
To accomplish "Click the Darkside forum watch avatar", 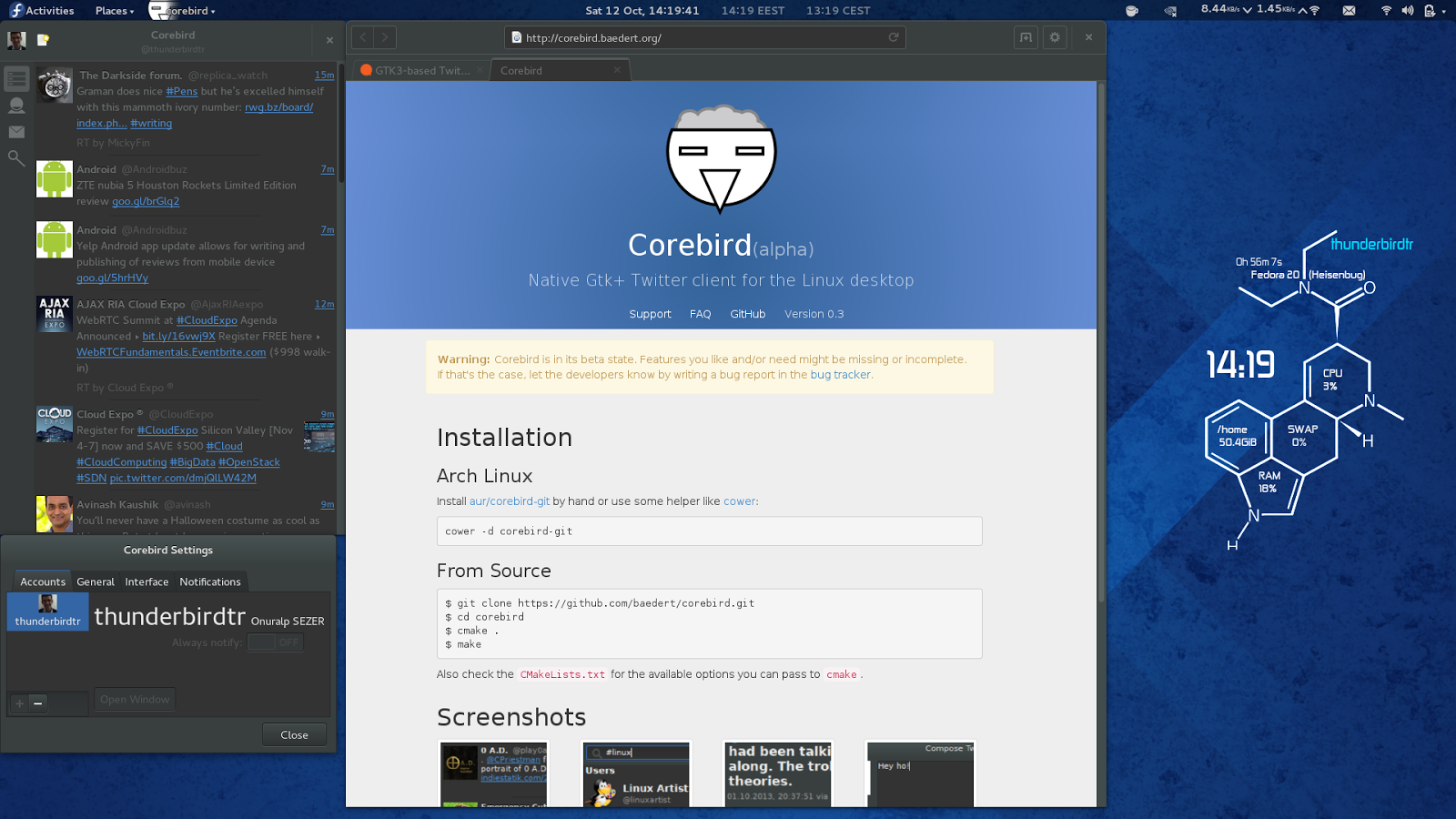I will [x=55, y=85].
